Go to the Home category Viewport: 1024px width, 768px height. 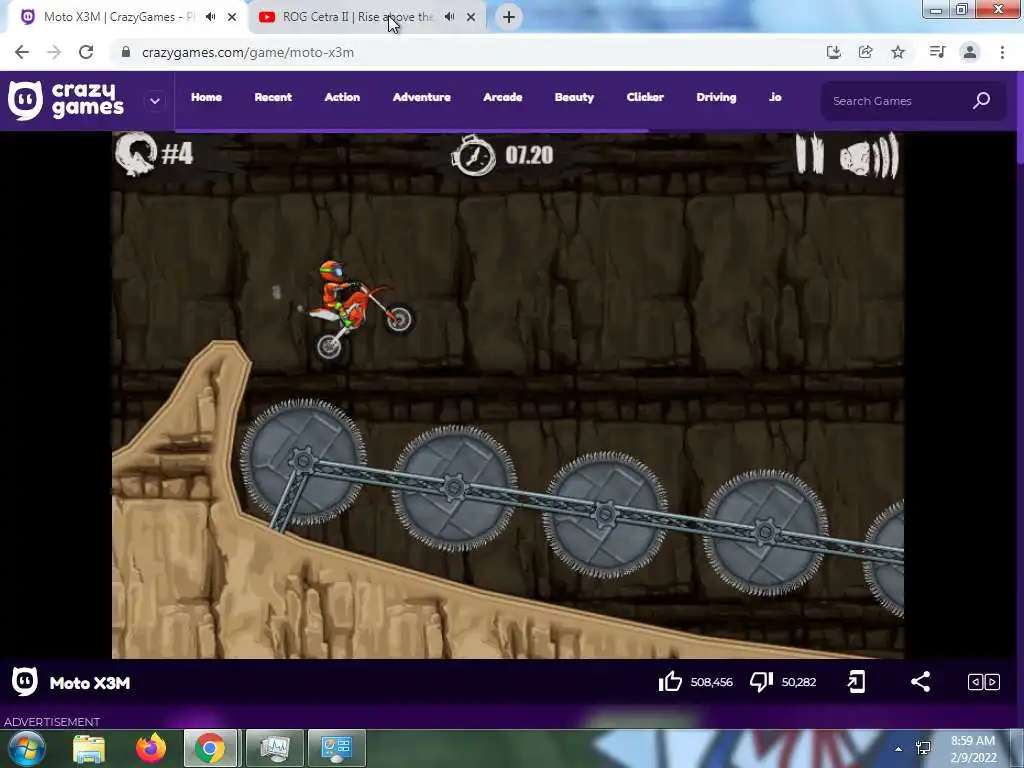pos(206,97)
